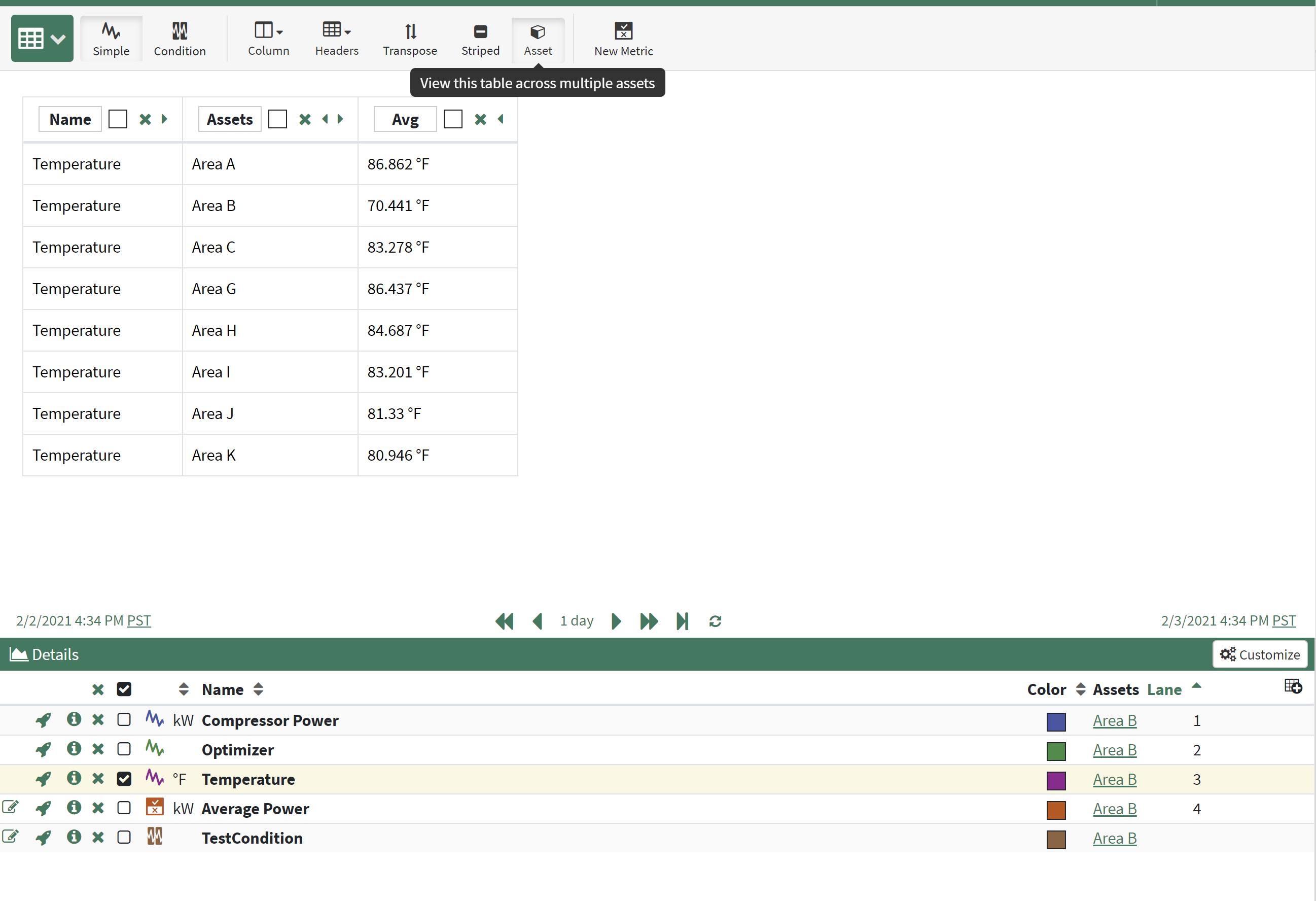Click the New Metric toolbar icon
Screen dimensions: 1316x901
coord(623,39)
